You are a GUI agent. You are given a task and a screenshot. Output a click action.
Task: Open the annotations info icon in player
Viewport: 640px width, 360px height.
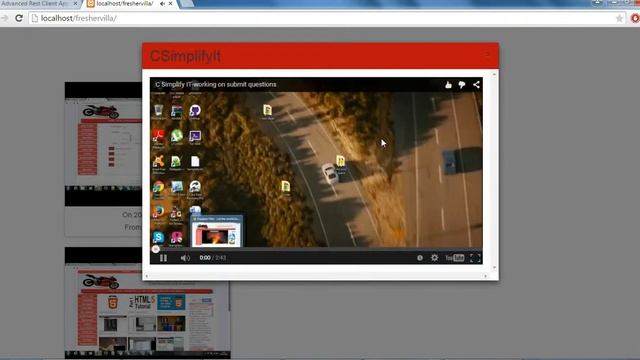pos(420,258)
